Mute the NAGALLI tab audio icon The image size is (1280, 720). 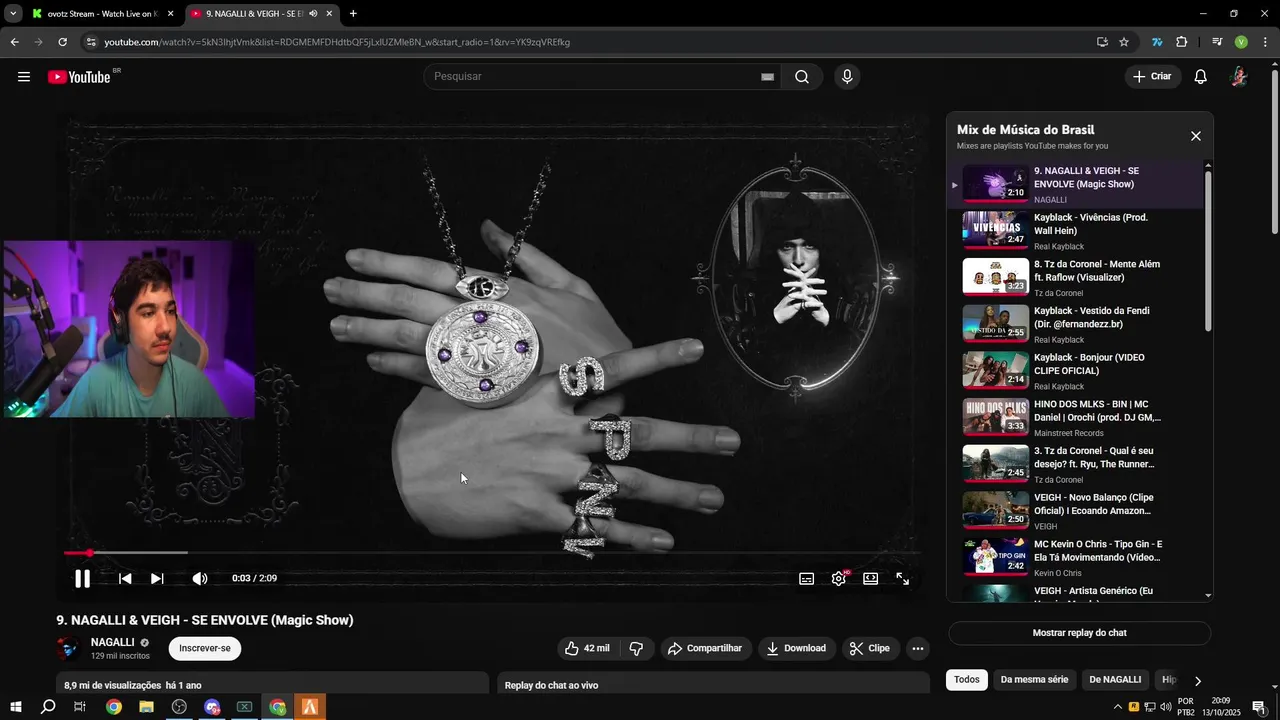[x=313, y=14]
